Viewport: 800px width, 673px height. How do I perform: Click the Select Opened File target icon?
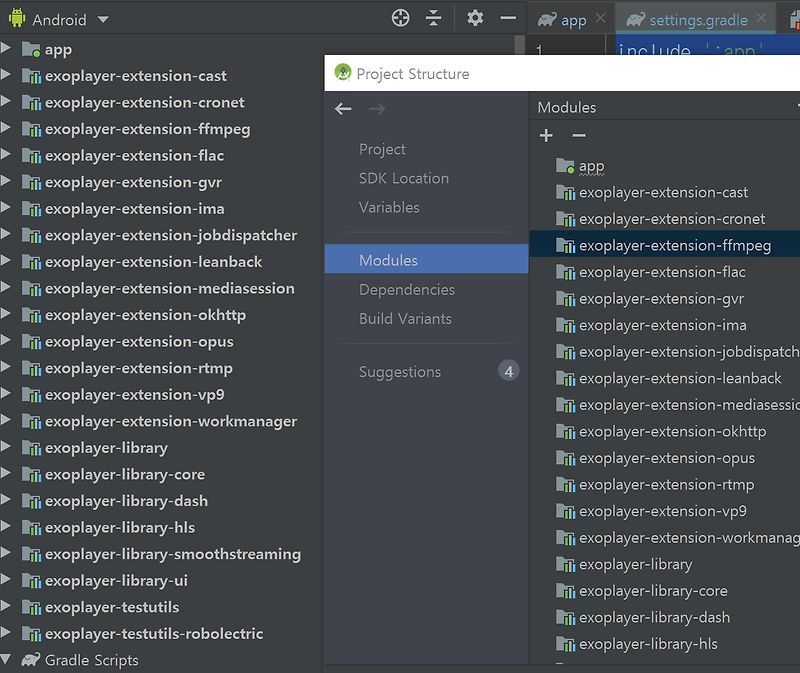coord(400,18)
